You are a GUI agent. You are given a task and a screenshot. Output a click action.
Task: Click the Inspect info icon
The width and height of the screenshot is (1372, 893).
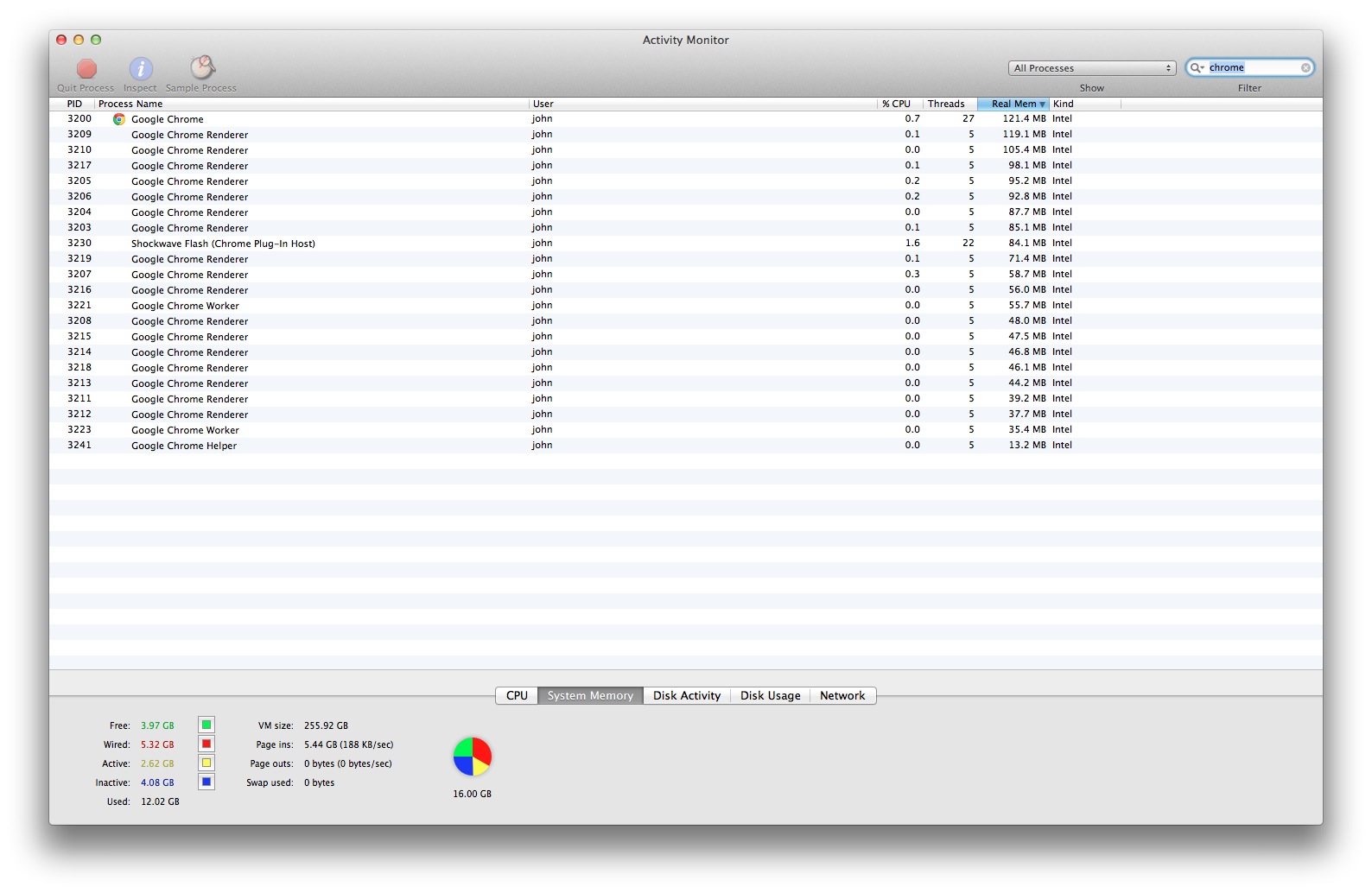[x=141, y=68]
